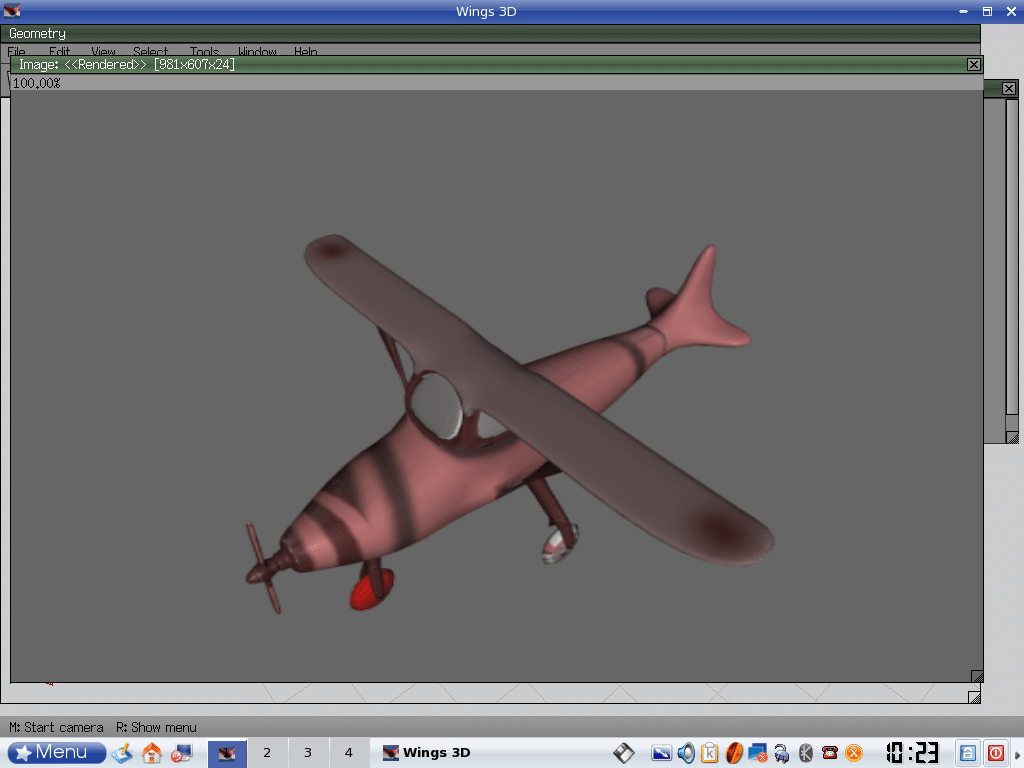Collapse the panel using the right edge arrow
Screen dimensions: 1024x768
(x=1018, y=753)
